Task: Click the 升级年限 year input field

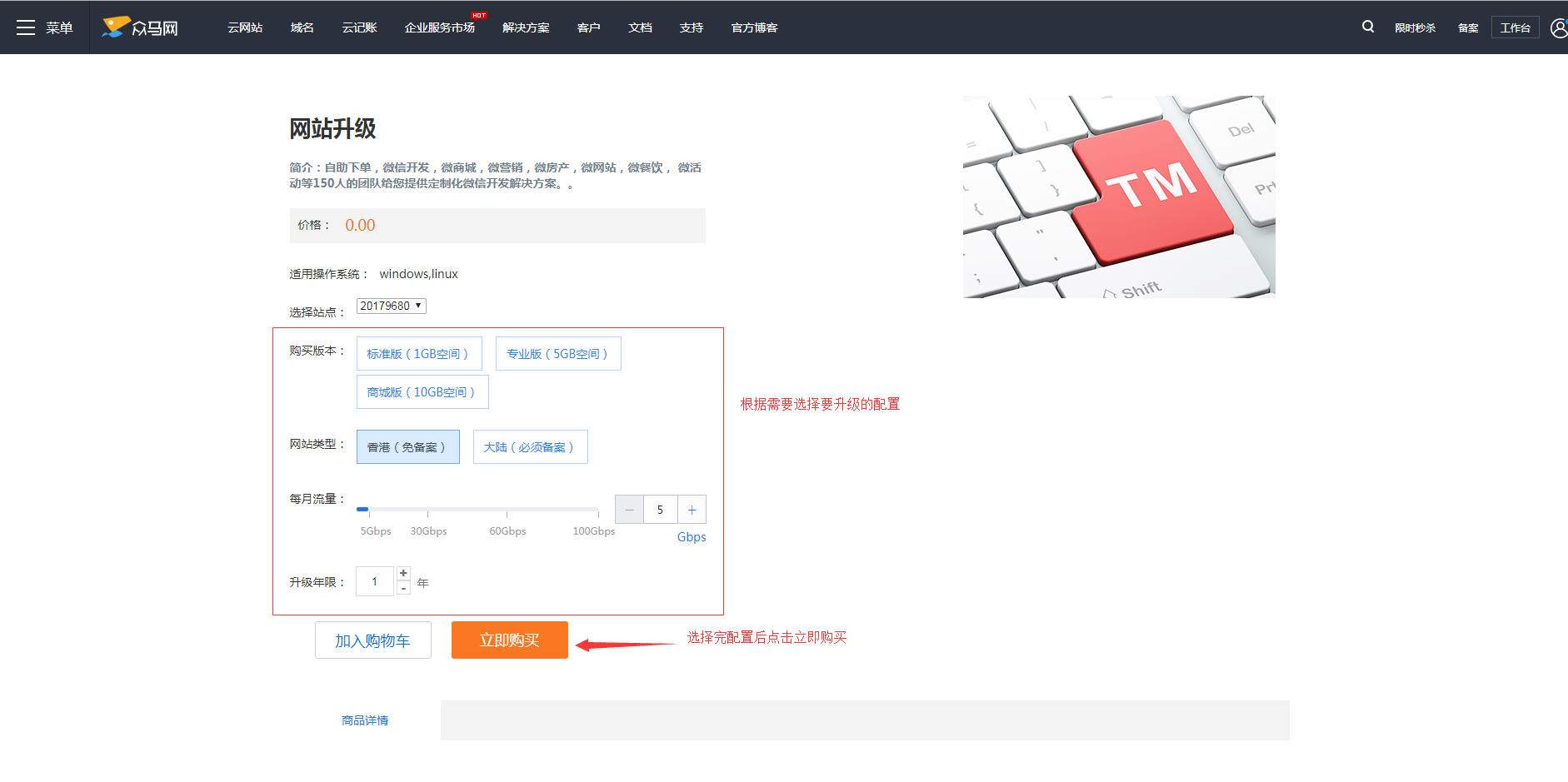Action: pos(375,581)
